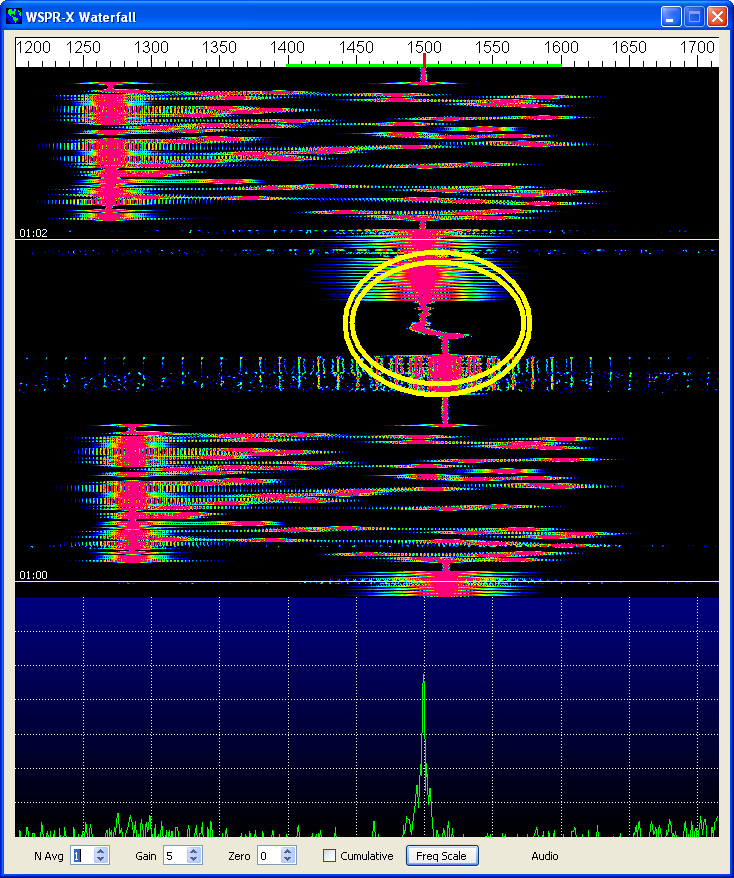Image resolution: width=734 pixels, height=878 pixels.
Task: Click the 01:00 waterfall timestamp
Action: (34, 575)
